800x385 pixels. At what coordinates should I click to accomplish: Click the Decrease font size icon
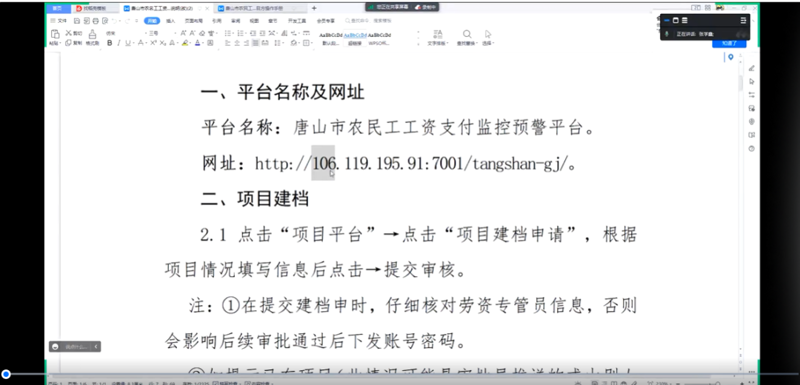click(x=192, y=33)
